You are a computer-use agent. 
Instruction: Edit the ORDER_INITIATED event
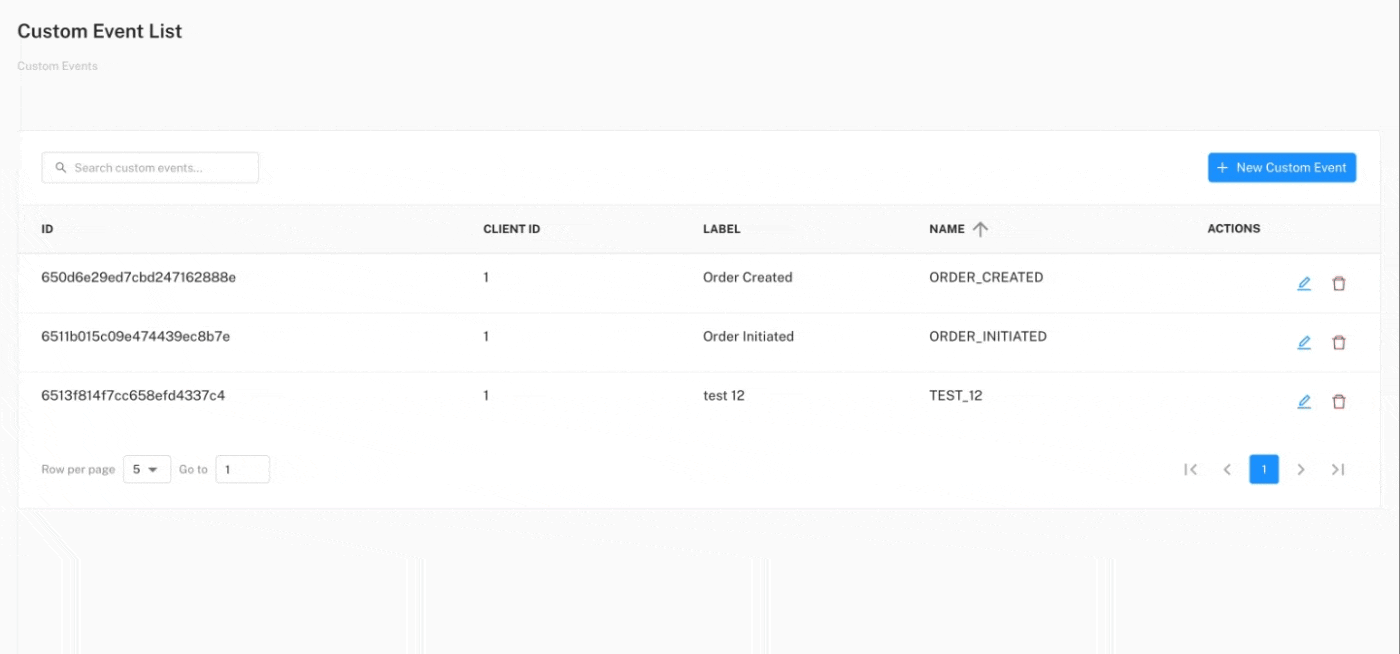click(x=1304, y=342)
